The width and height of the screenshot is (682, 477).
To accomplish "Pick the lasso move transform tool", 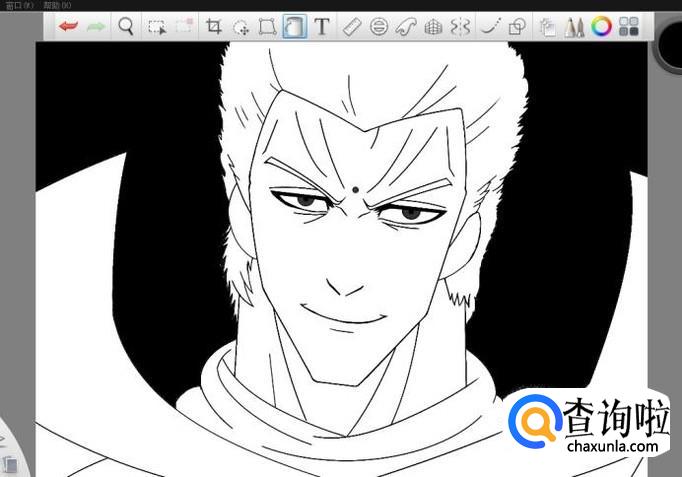I will (x=241, y=27).
